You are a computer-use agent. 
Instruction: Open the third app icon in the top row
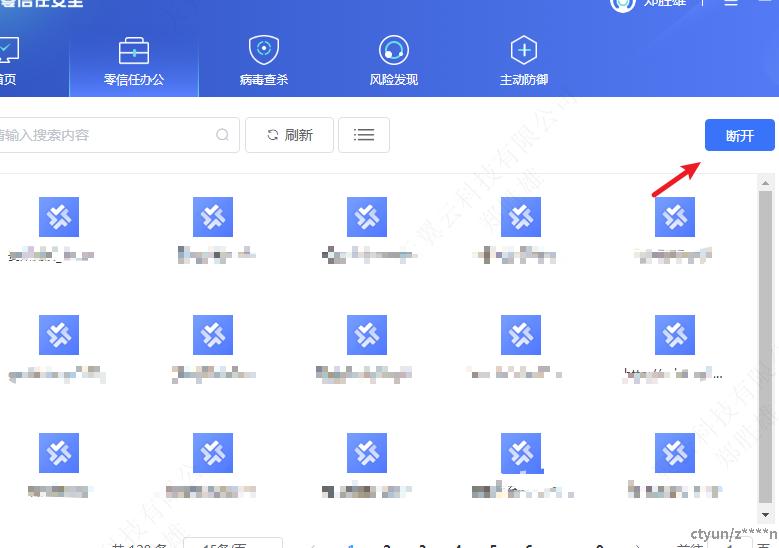click(367, 217)
